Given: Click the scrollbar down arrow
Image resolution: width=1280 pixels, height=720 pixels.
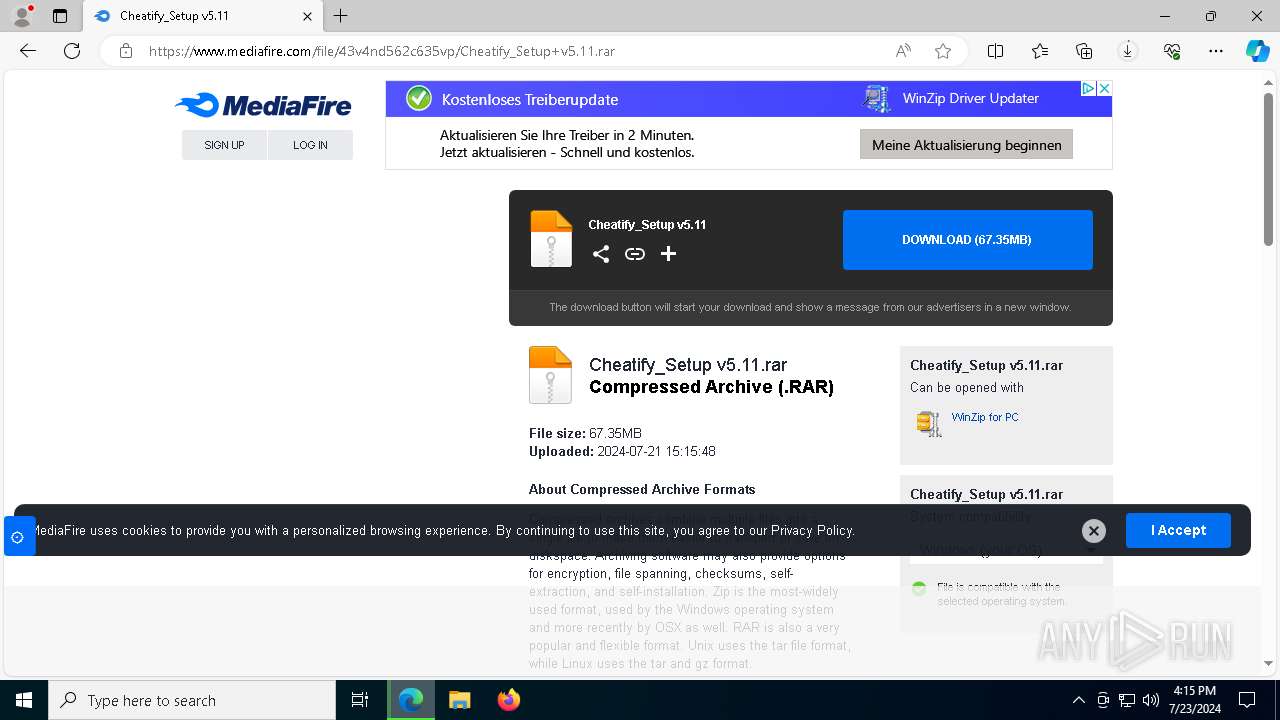Looking at the screenshot, I should tap(1268, 663).
